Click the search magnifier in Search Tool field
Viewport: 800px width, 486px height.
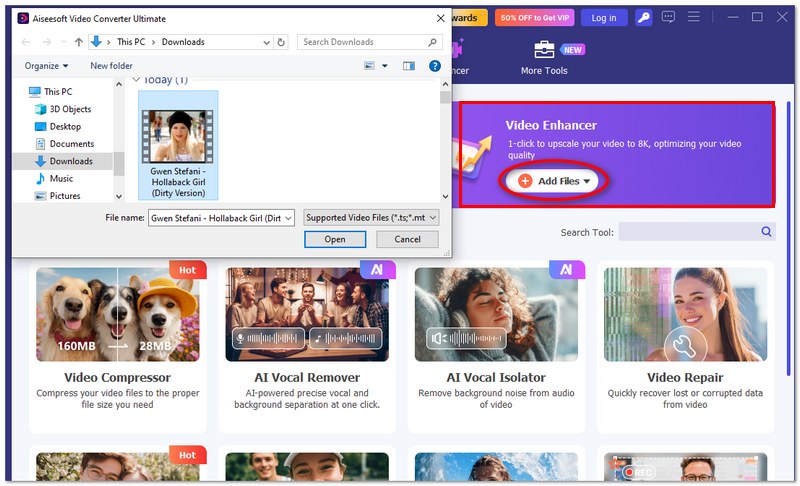(x=766, y=232)
